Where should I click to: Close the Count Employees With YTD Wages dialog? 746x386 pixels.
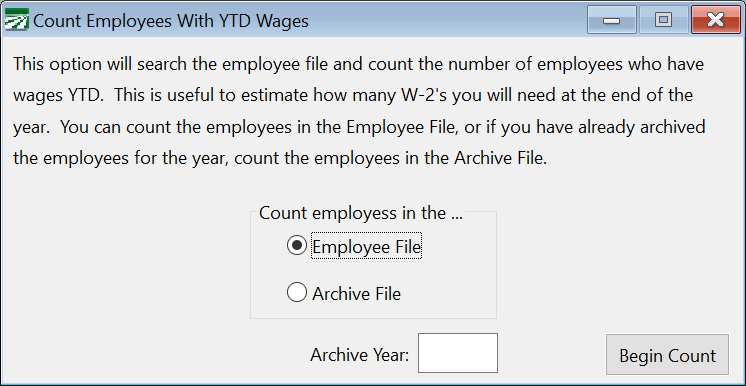(715, 20)
